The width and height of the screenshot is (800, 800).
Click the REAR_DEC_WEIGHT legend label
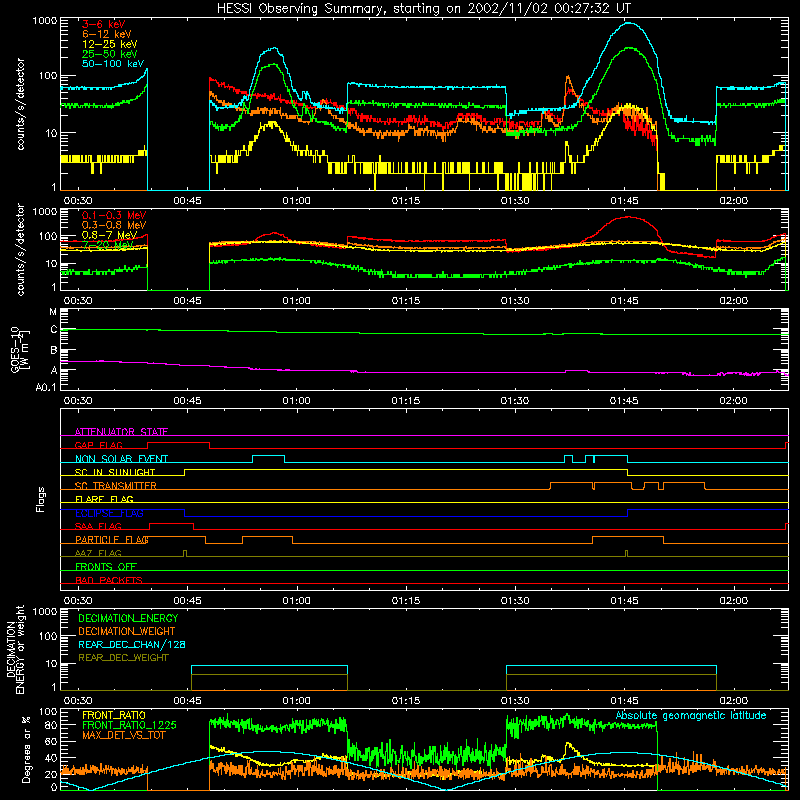(x=123, y=658)
